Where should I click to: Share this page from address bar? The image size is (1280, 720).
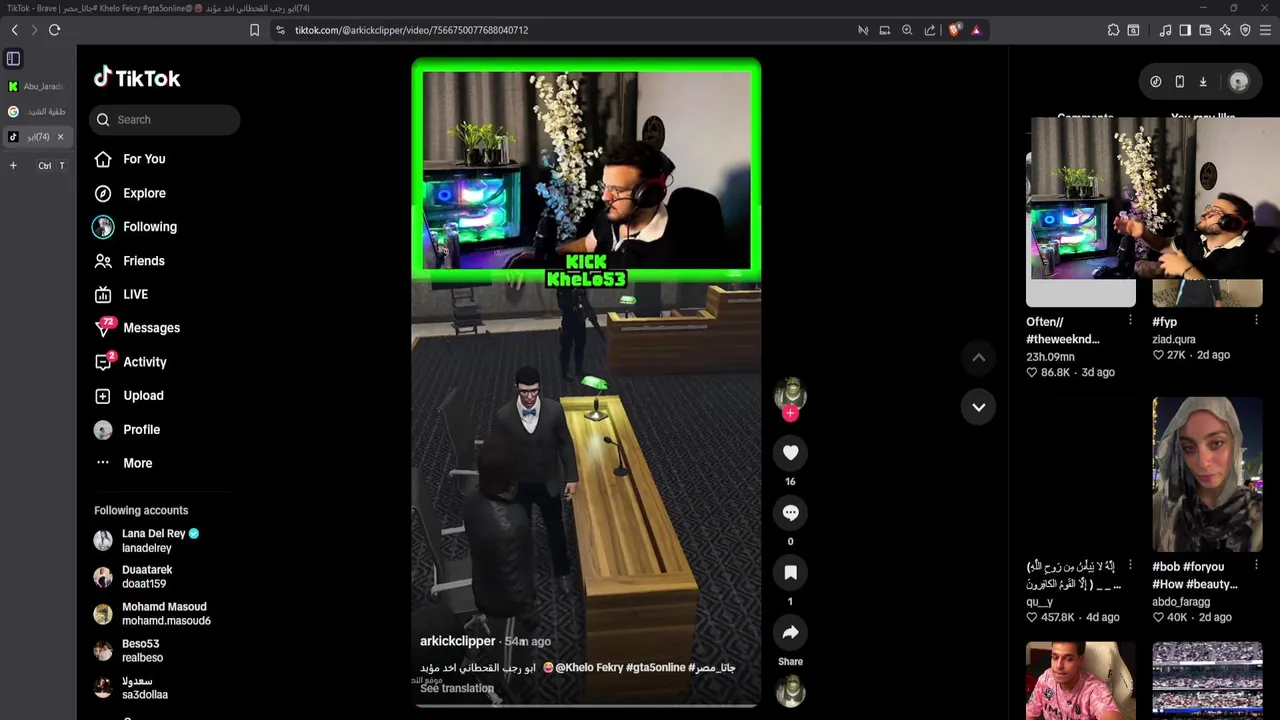930,30
